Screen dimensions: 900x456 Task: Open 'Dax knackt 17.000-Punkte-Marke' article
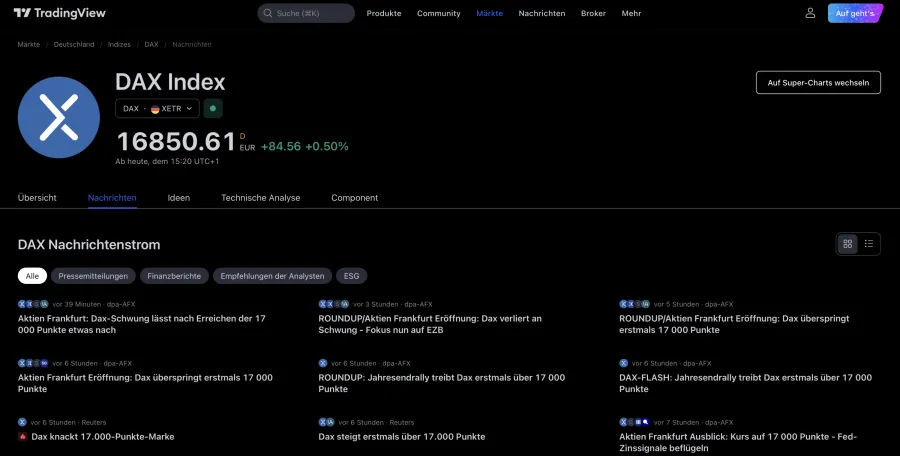tap(103, 436)
